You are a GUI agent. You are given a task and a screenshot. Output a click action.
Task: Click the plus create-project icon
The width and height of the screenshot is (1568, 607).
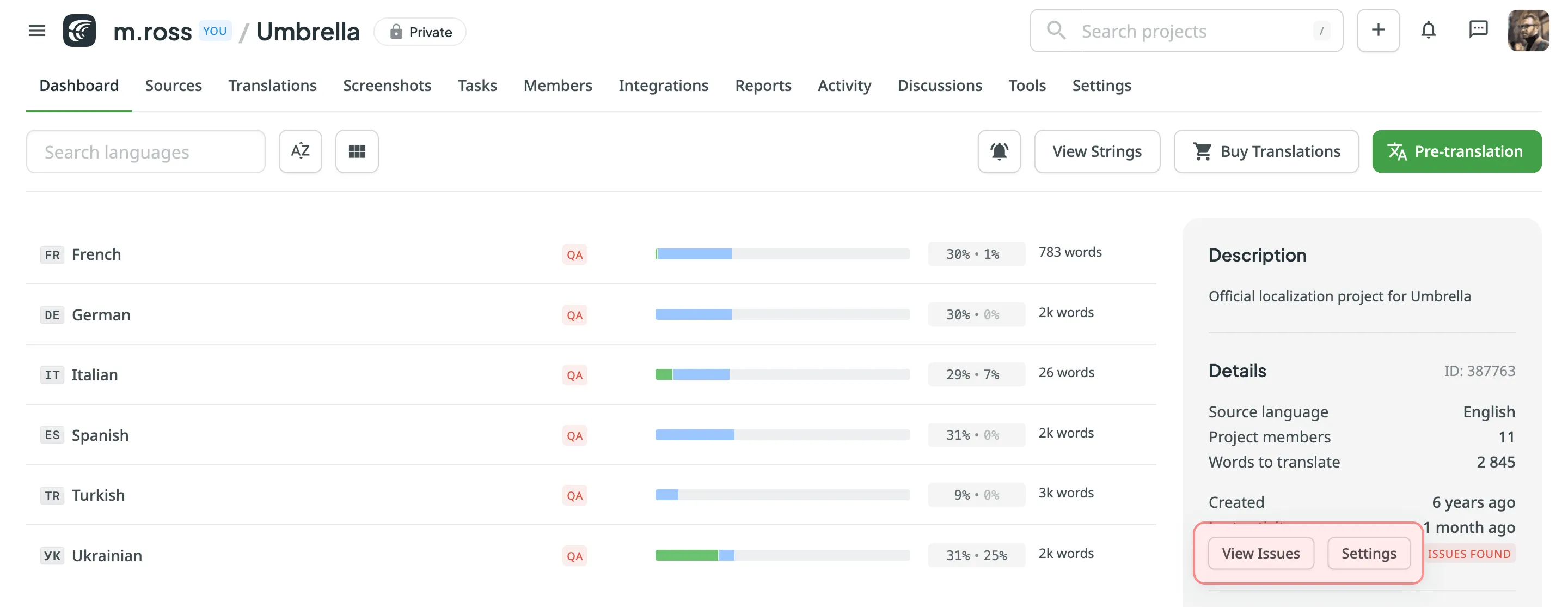pyautogui.click(x=1377, y=31)
